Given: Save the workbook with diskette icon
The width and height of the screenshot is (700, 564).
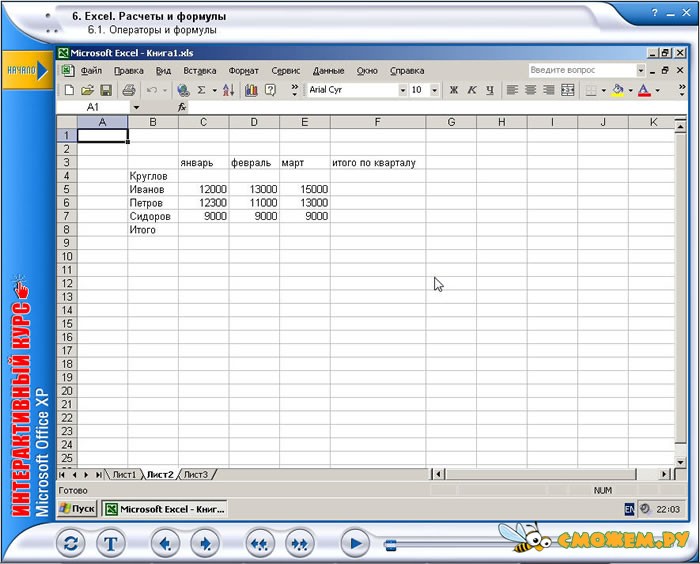Looking at the screenshot, I should click(106, 90).
